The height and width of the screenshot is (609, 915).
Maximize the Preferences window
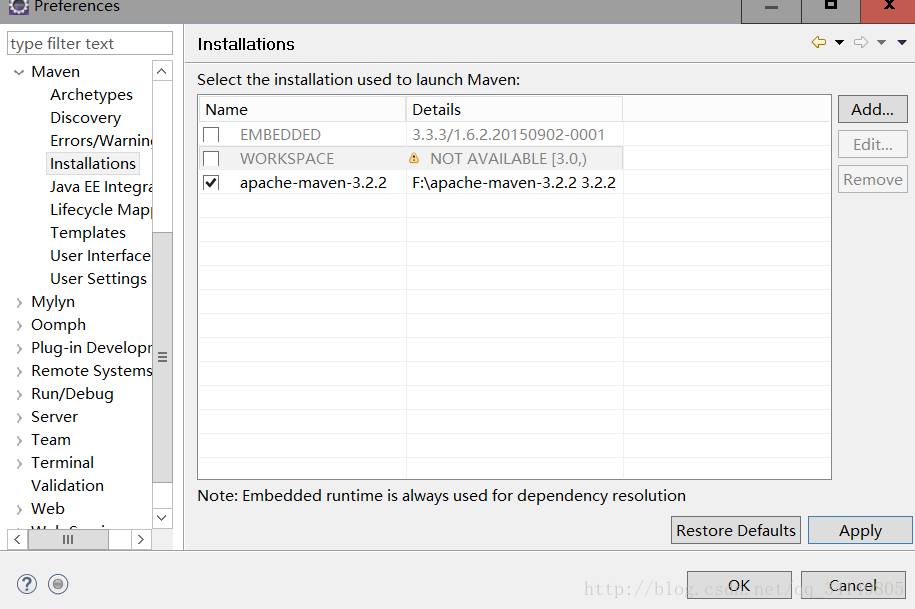click(x=831, y=8)
